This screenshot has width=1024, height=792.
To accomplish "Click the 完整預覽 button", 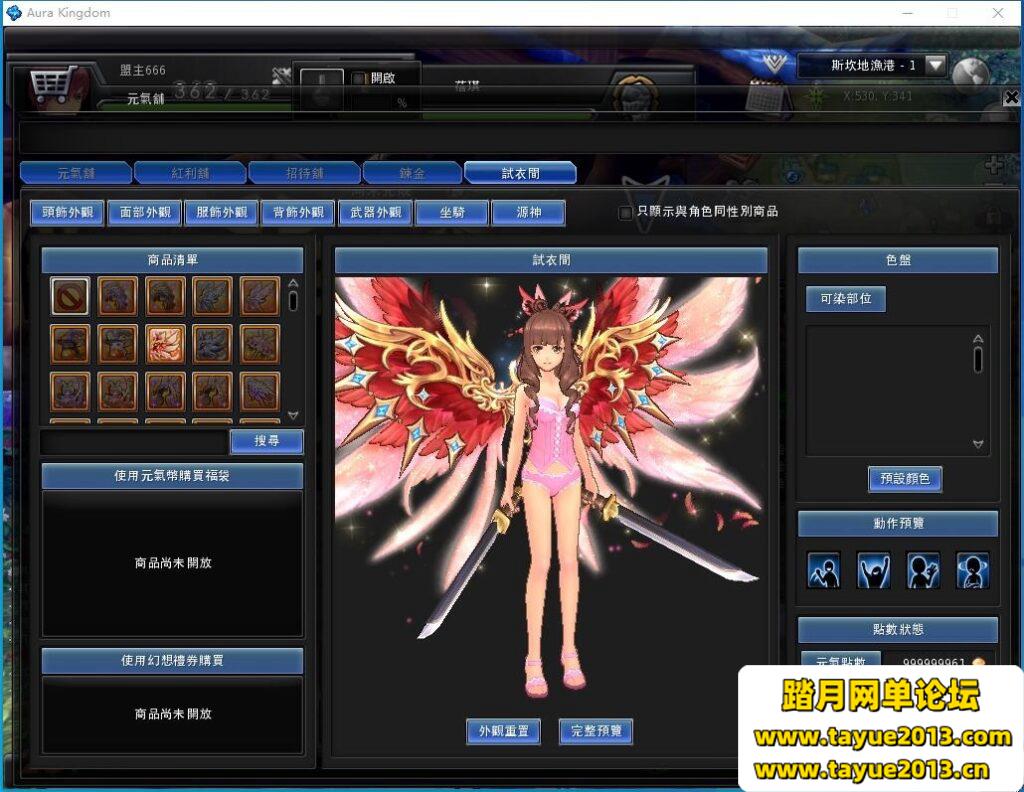I will 596,731.
